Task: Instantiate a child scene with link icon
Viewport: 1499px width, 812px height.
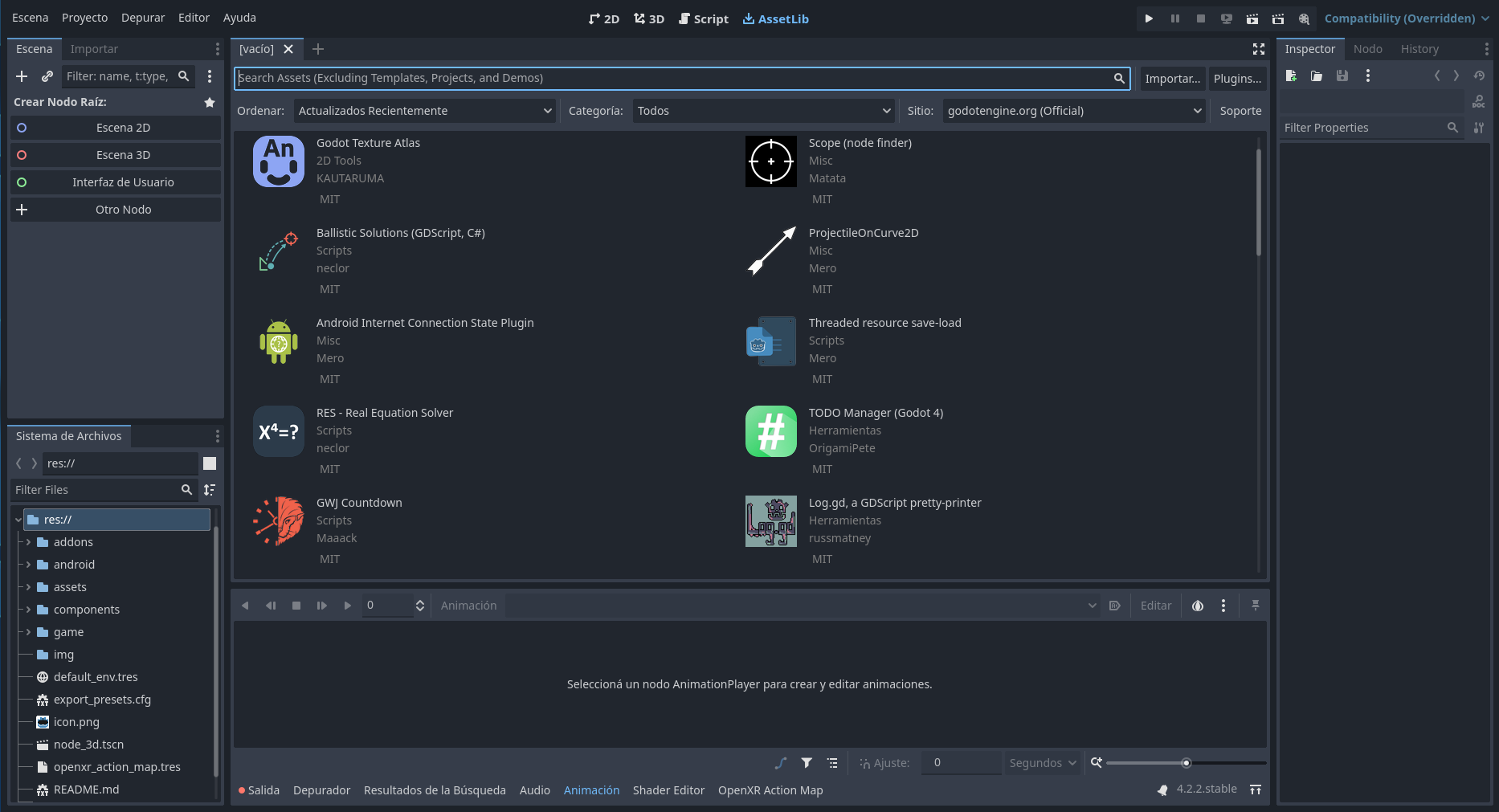Action: pos(47,76)
